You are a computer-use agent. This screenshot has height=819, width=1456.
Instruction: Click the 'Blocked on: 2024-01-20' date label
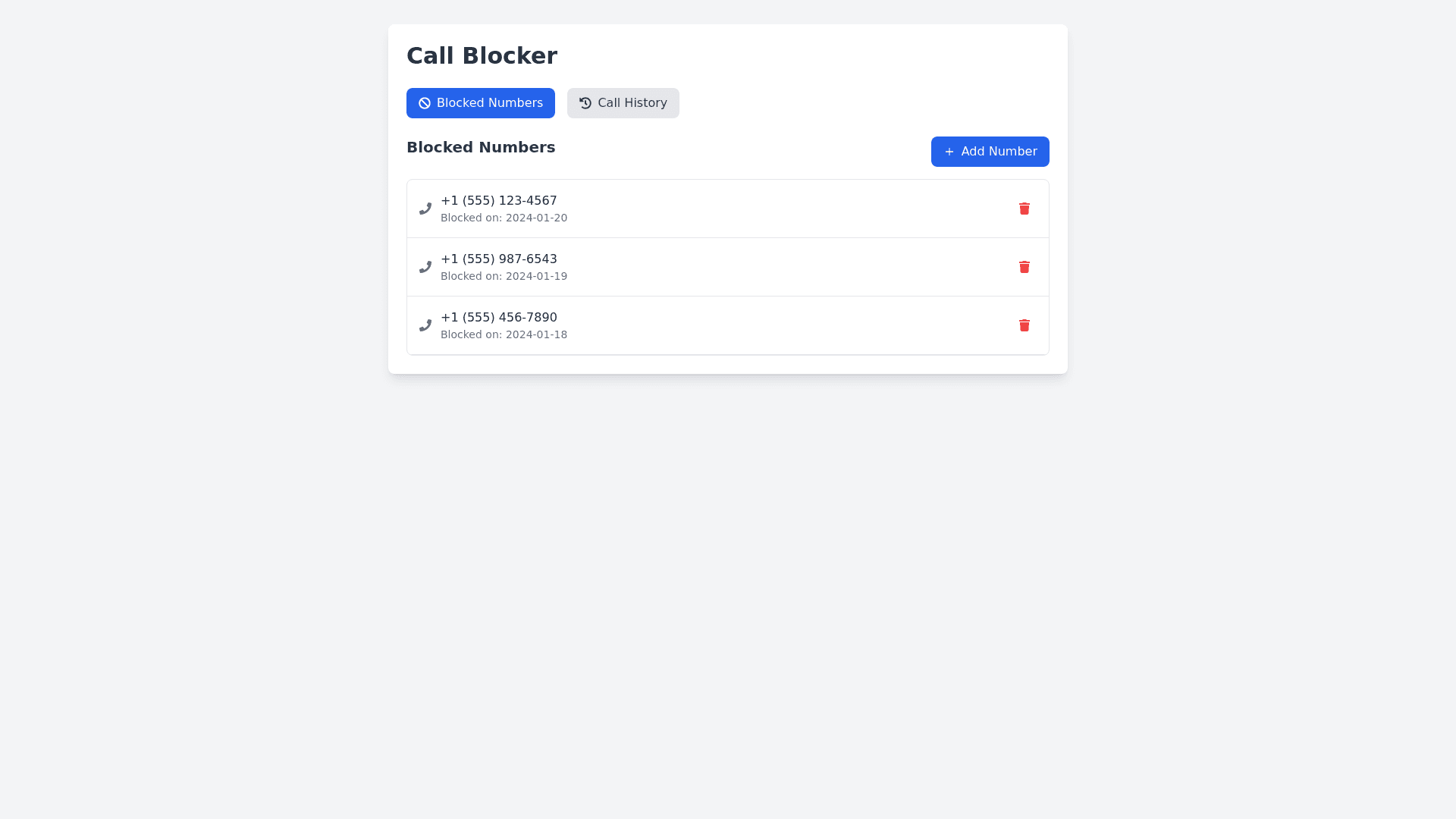504,218
